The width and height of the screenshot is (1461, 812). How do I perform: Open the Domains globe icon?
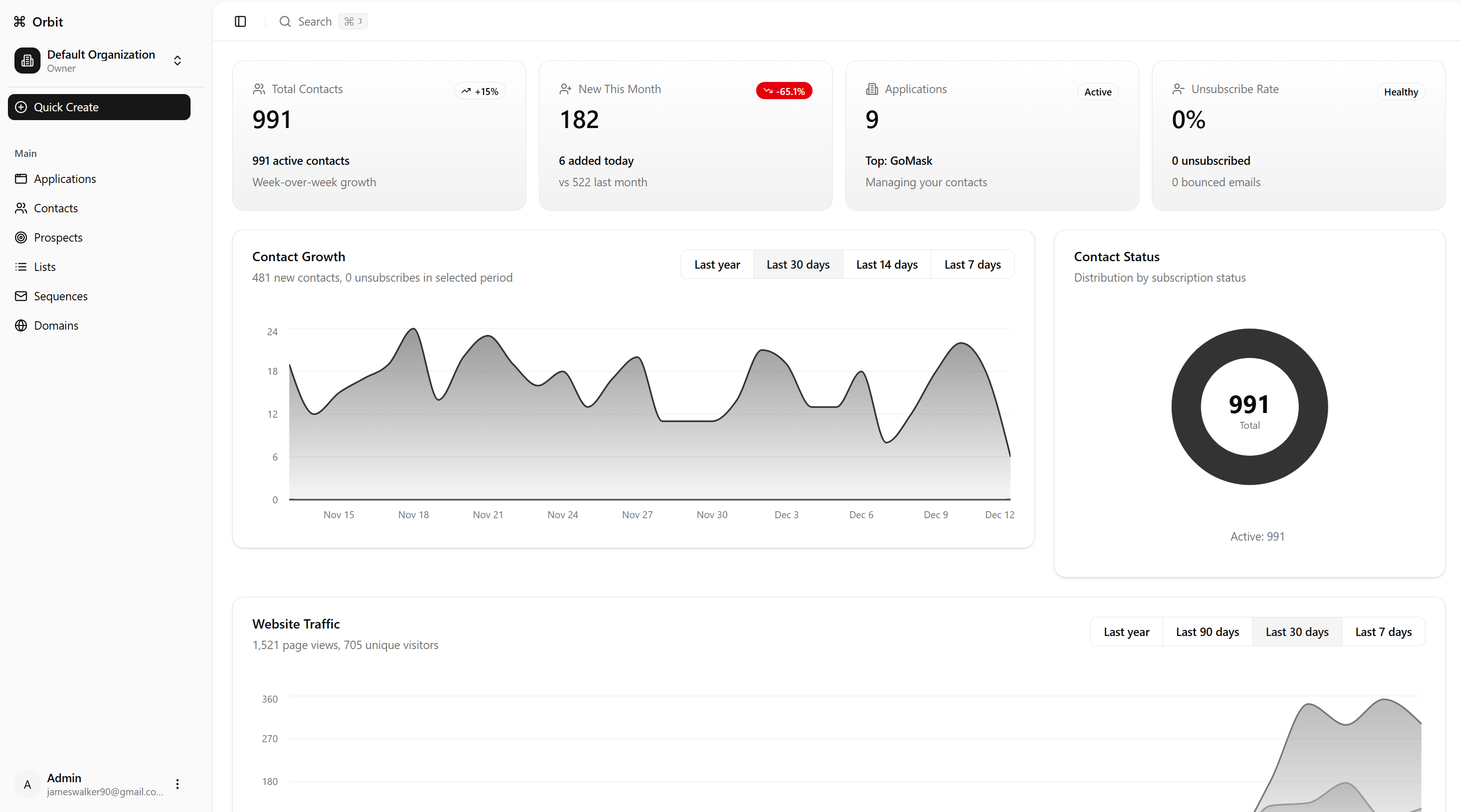21,325
